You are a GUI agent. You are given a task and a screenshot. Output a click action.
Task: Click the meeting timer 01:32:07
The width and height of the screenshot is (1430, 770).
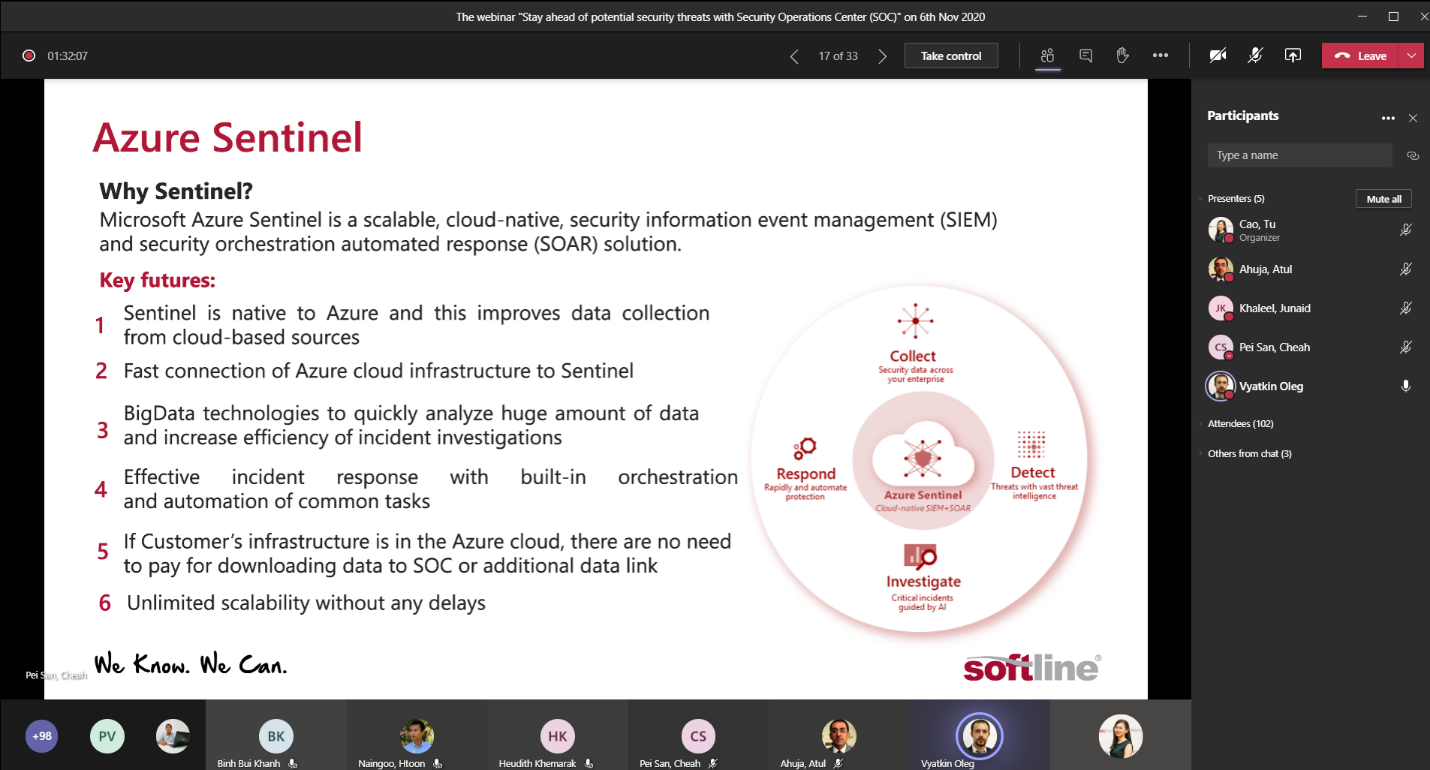tap(68, 56)
